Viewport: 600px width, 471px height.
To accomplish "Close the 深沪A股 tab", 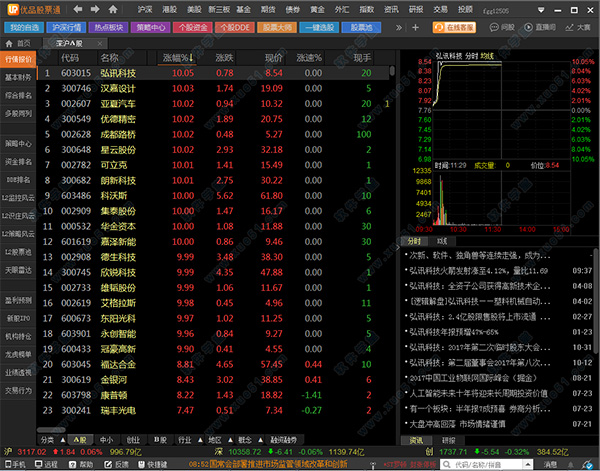I will point(100,44).
